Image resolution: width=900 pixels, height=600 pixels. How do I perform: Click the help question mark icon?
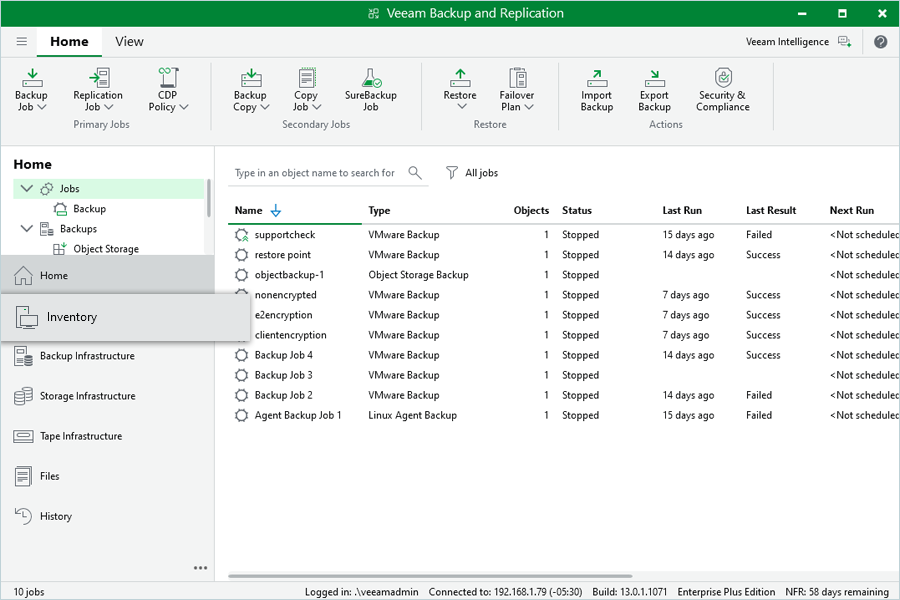pyautogui.click(x=880, y=42)
